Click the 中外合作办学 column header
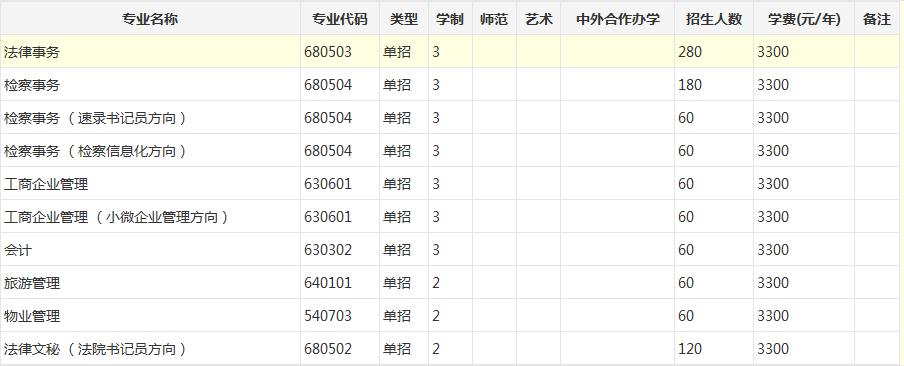 (x=617, y=19)
